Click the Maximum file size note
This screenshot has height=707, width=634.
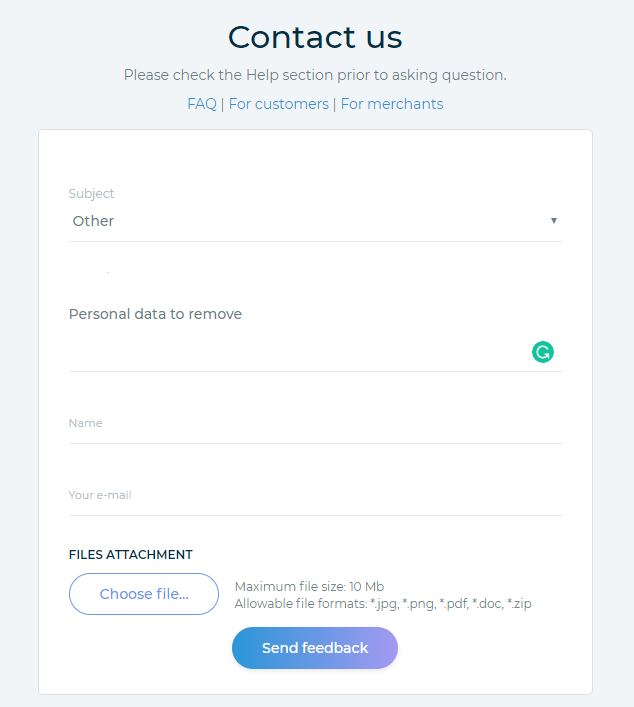[309, 587]
